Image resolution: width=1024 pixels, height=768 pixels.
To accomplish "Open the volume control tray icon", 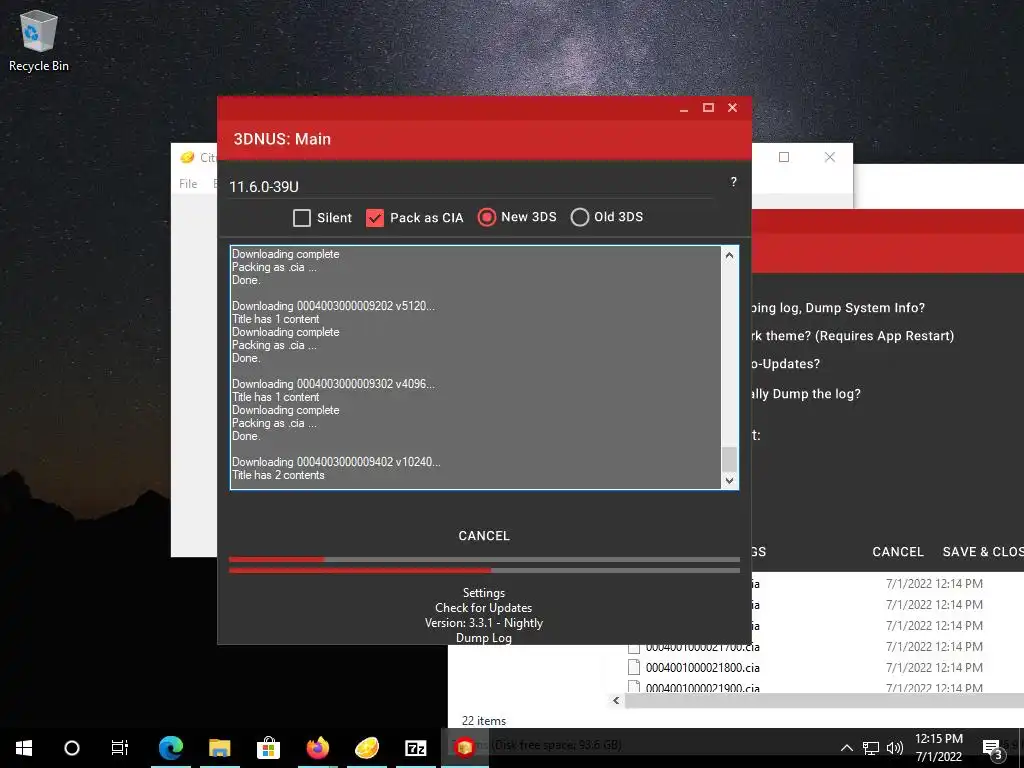I will click(x=895, y=748).
